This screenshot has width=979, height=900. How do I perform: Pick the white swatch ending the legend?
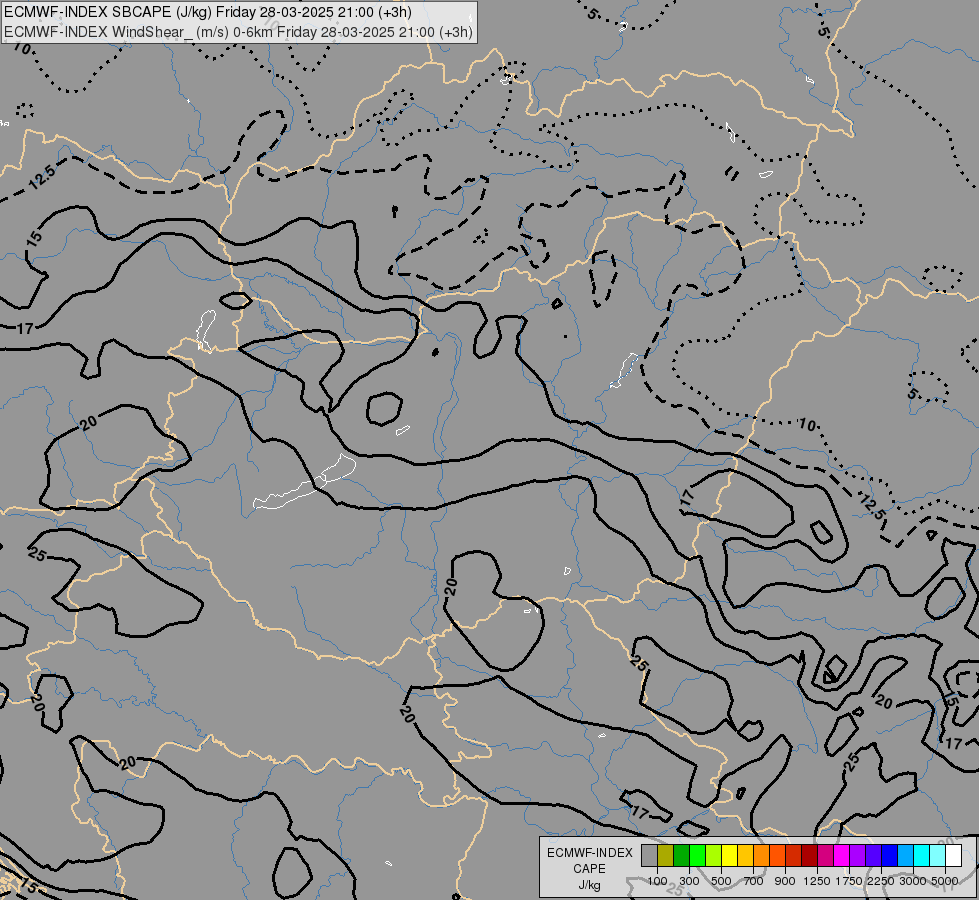tap(953, 856)
